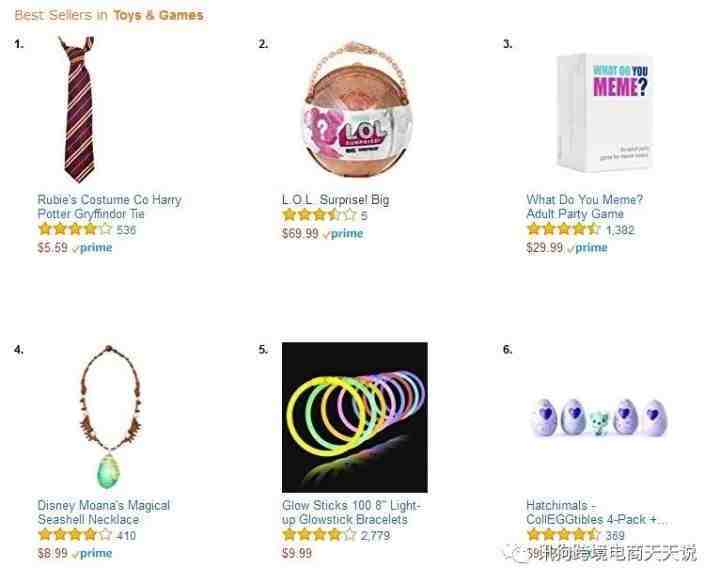Click the prime badge beside $69.99
Viewport: 720px width, 584px height.
click(343, 234)
